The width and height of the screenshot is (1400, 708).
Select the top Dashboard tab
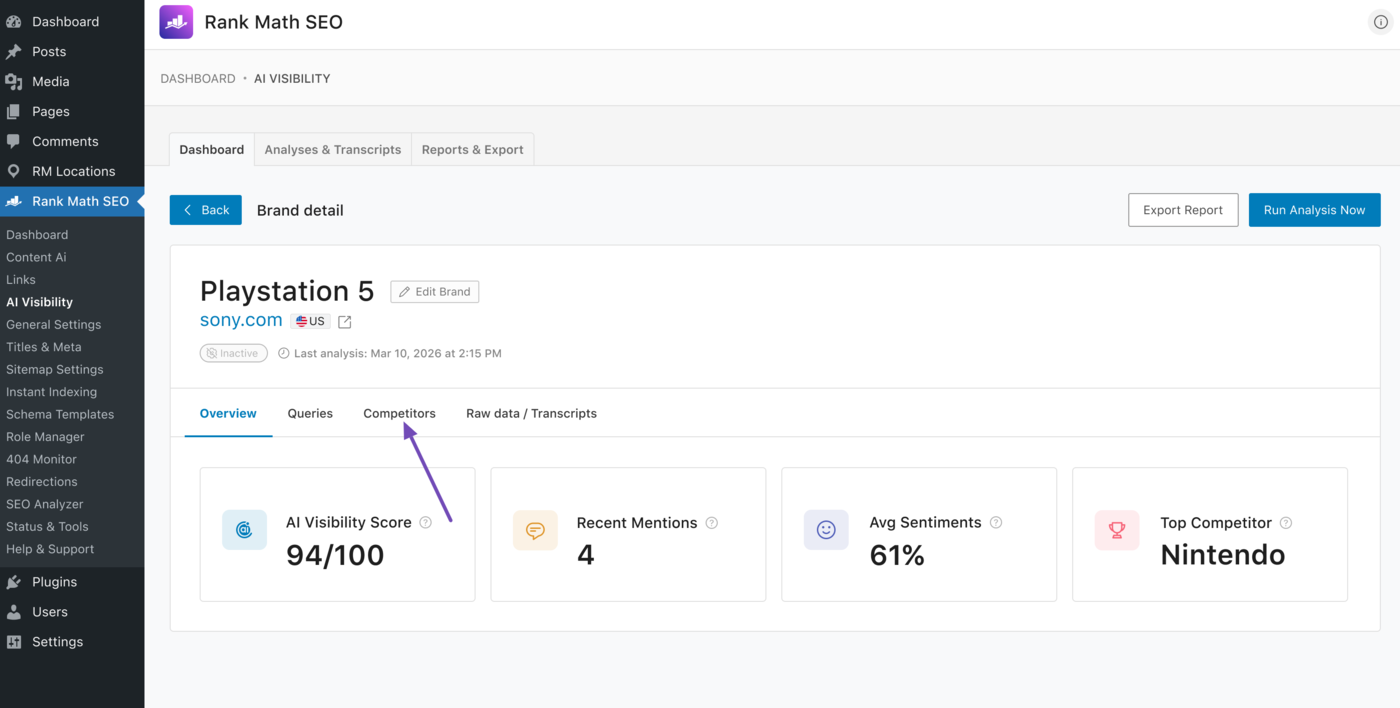(x=212, y=149)
